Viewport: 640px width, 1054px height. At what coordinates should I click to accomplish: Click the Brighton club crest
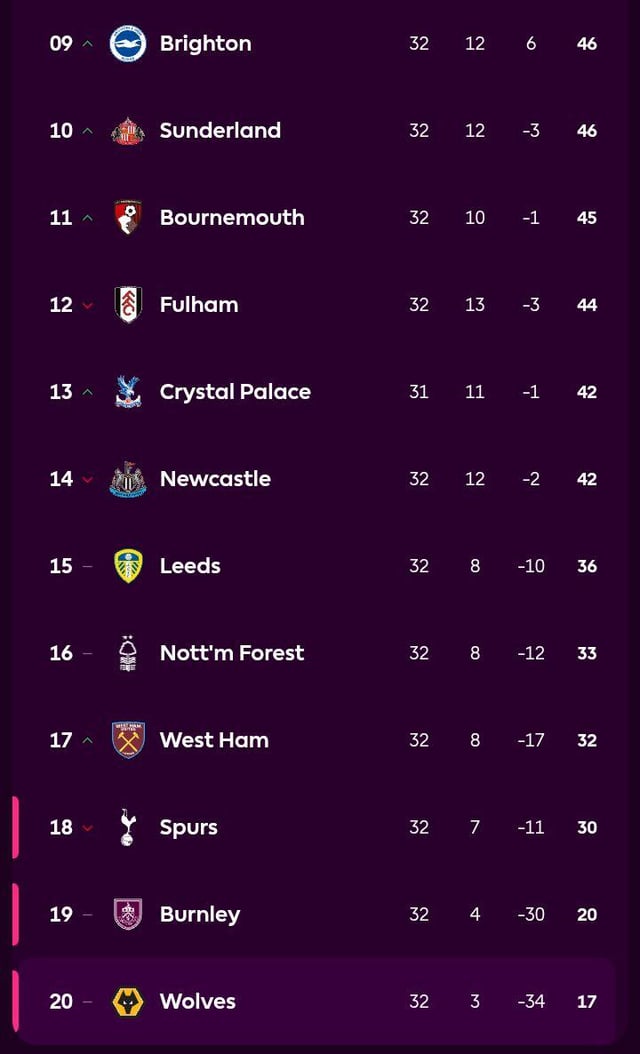click(128, 43)
